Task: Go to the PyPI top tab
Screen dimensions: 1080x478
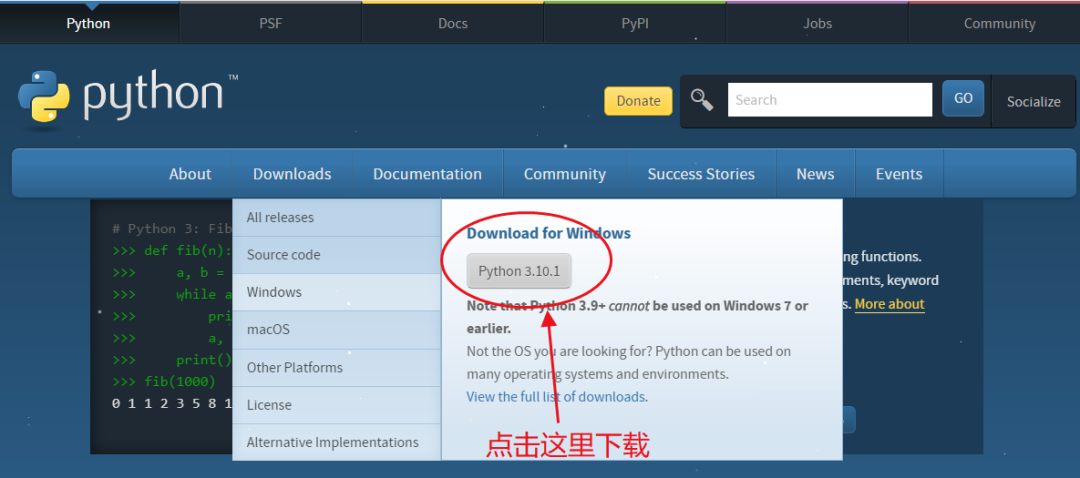Action: (635, 23)
